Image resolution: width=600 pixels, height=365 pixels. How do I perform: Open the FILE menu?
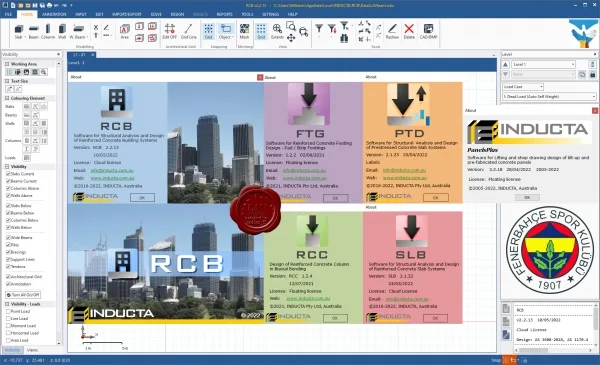tap(8, 14)
